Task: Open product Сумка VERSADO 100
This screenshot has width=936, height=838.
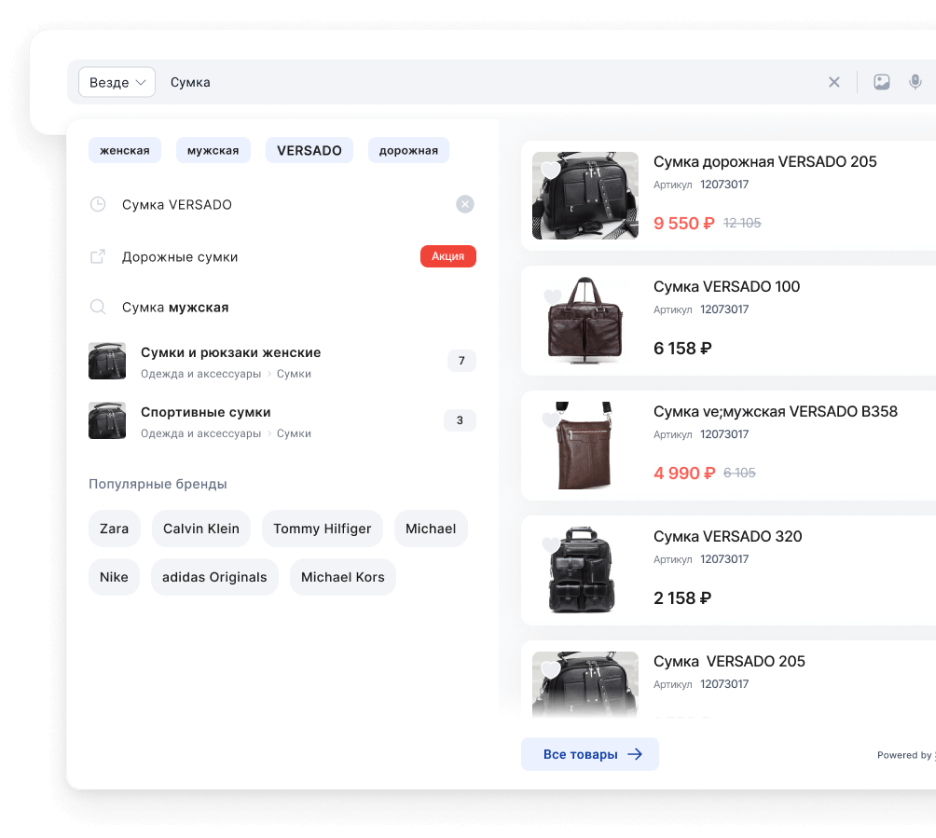Action: pyautogui.click(x=726, y=286)
